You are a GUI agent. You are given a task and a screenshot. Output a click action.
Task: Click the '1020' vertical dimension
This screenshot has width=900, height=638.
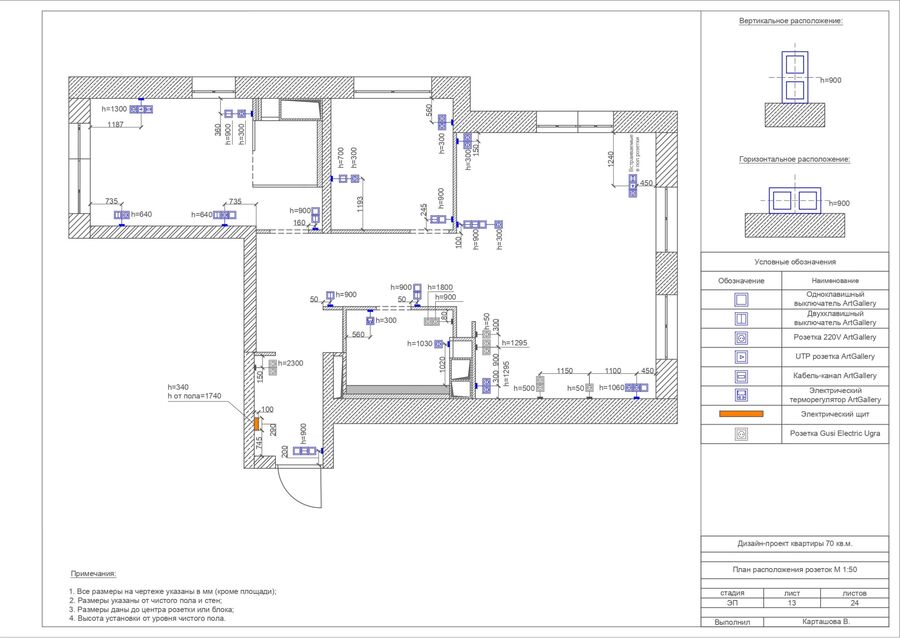pos(442,365)
